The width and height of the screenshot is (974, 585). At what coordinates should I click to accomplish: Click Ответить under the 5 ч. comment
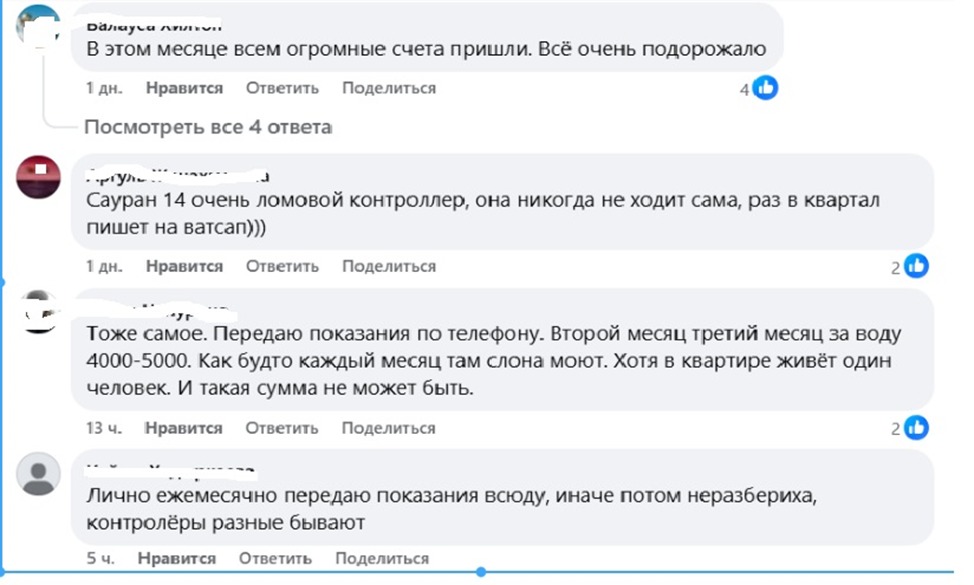point(275,558)
